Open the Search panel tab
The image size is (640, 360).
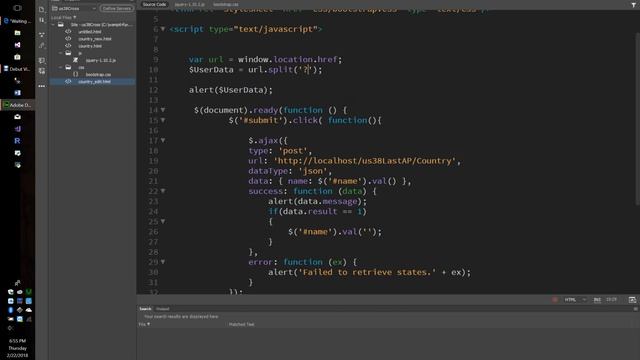[x=145, y=309]
